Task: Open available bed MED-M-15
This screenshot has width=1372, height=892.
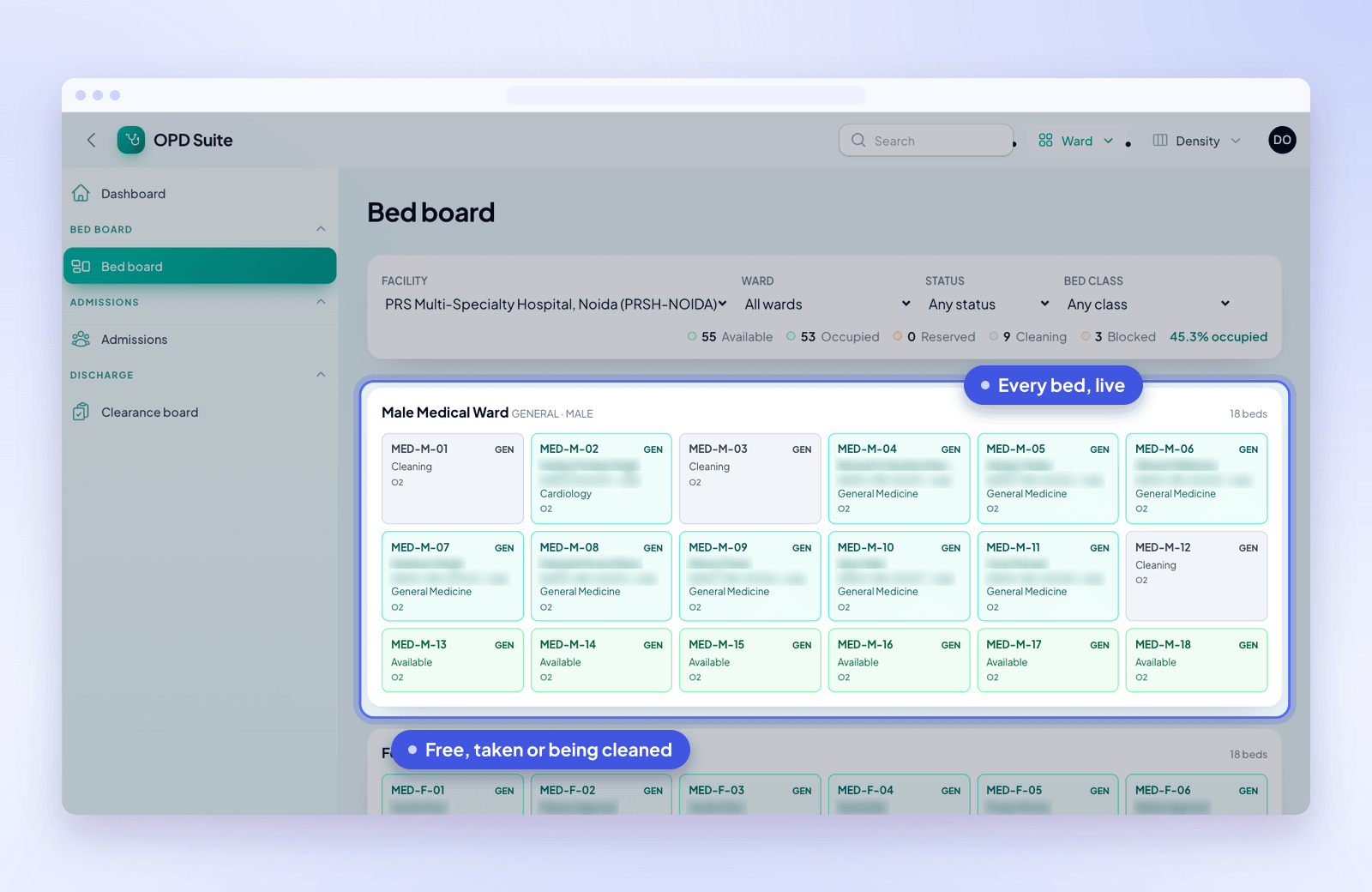Action: [750, 660]
